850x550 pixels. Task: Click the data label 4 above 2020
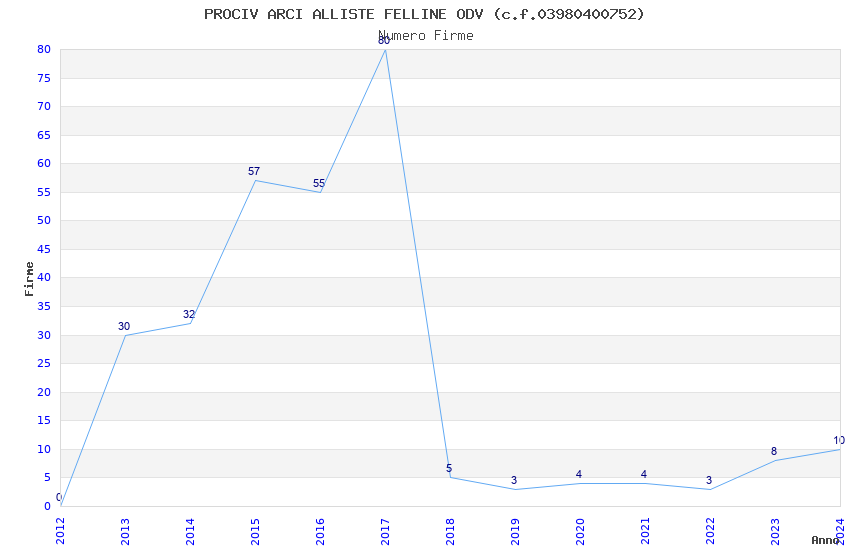pyautogui.click(x=579, y=474)
